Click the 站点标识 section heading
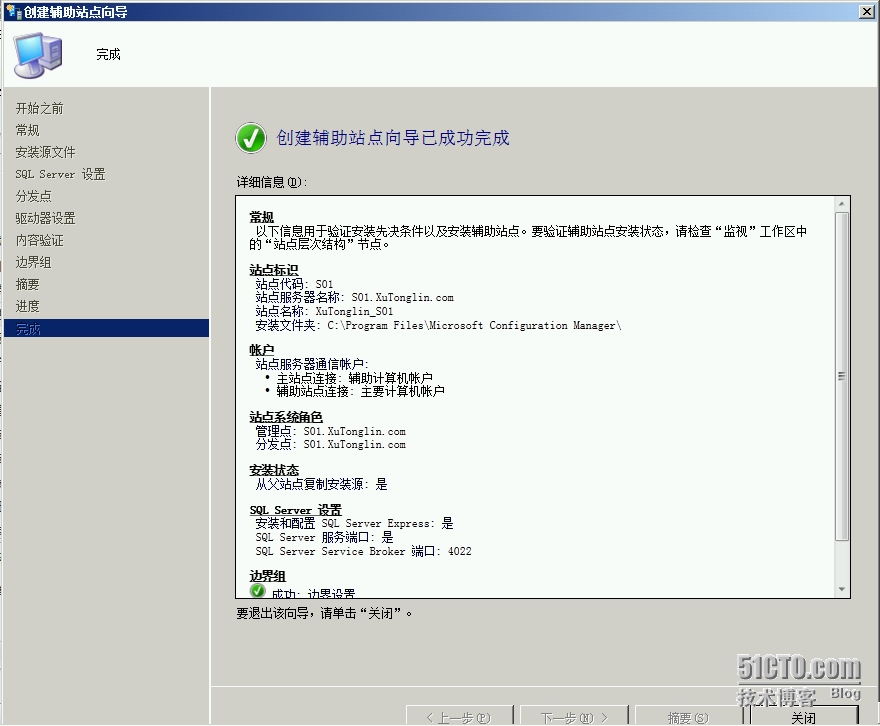The width and height of the screenshot is (880, 726). tap(274, 270)
